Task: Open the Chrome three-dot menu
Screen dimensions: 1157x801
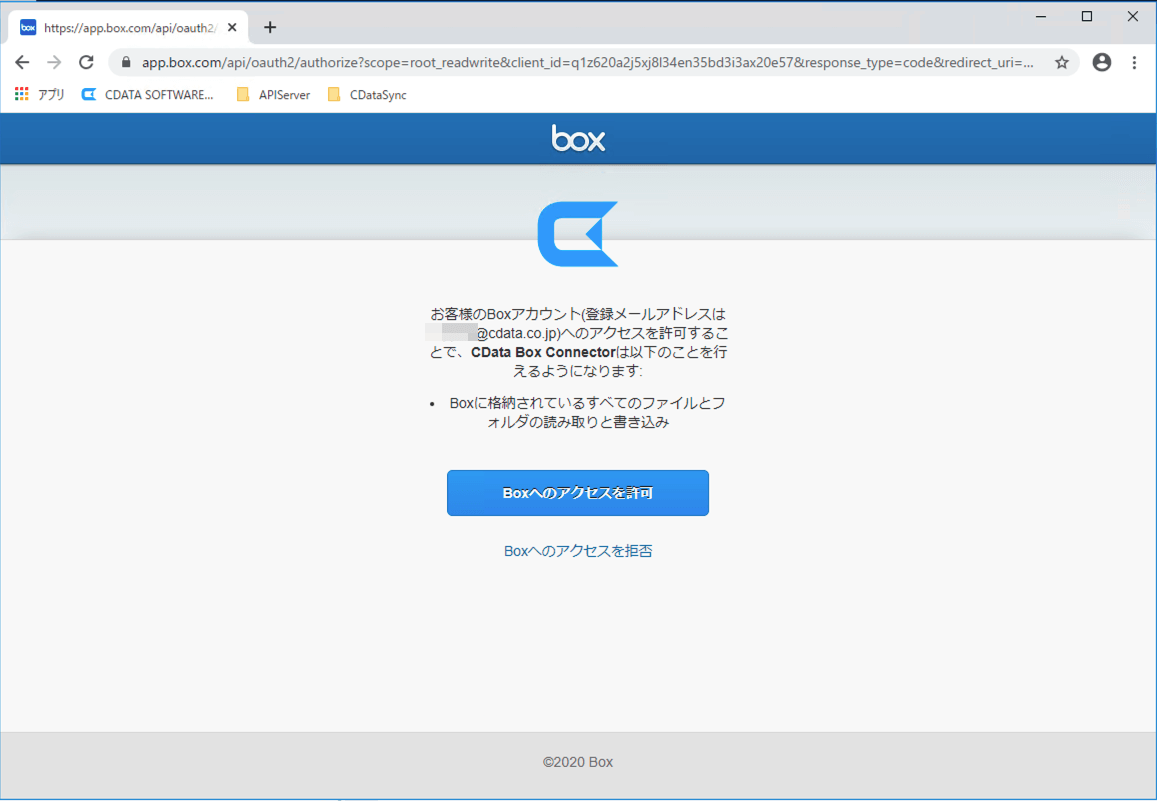Action: [x=1134, y=63]
